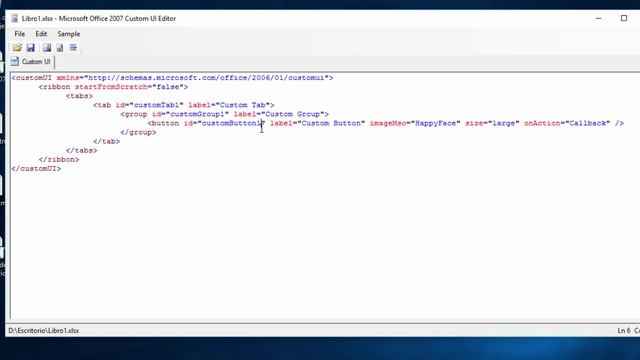Minimize the Custom UI Editor window
The image size is (640, 360).
pos(598,18)
